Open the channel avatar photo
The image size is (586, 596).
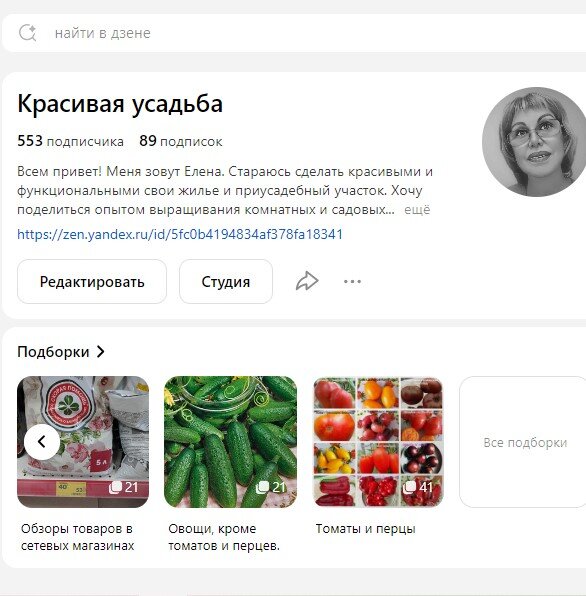point(536,142)
